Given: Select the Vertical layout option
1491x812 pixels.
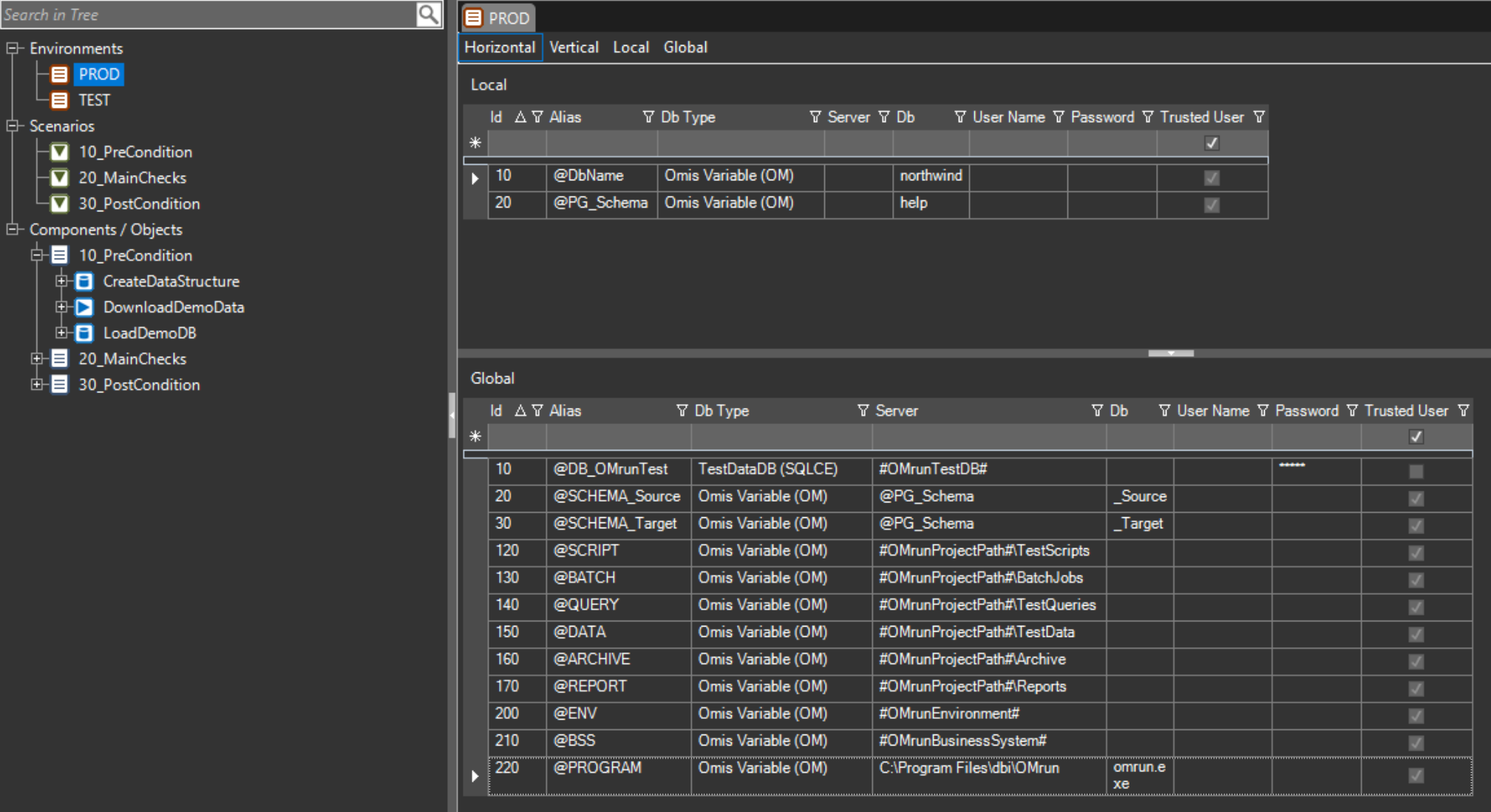Looking at the screenshot, I should pyautogui.click(x=574, y=47).
